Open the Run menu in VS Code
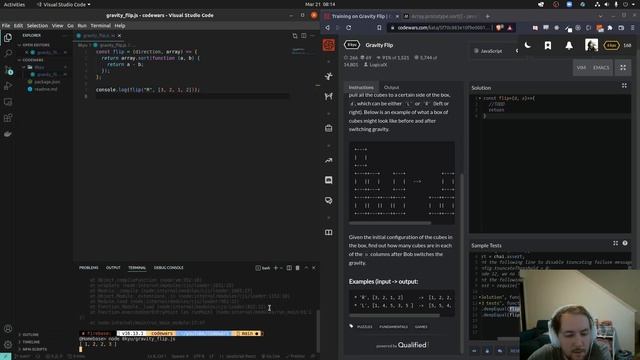 82,26
